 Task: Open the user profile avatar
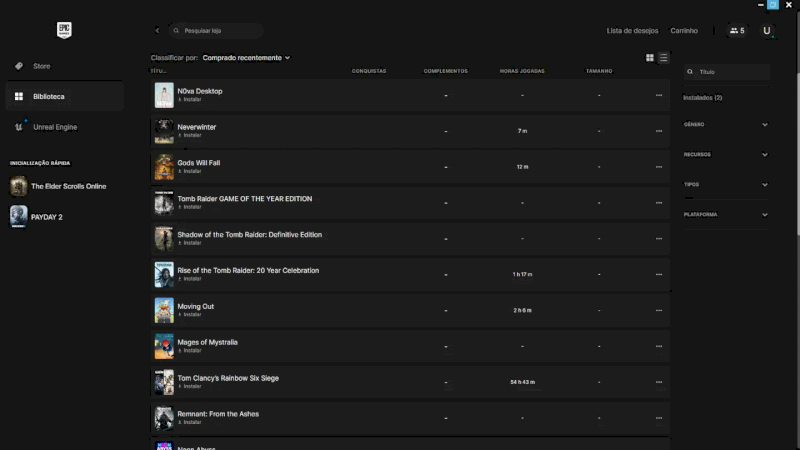click(x=767, y=31)
